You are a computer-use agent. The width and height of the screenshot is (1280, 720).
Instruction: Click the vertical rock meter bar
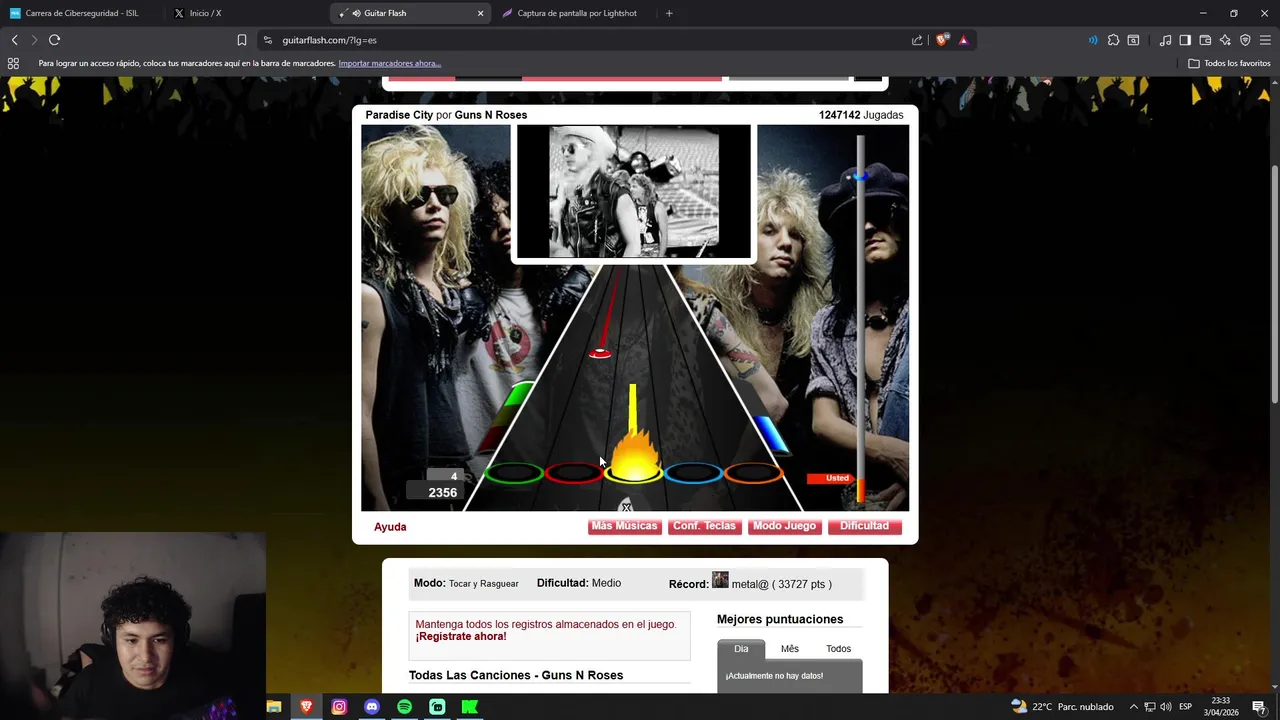860,318
